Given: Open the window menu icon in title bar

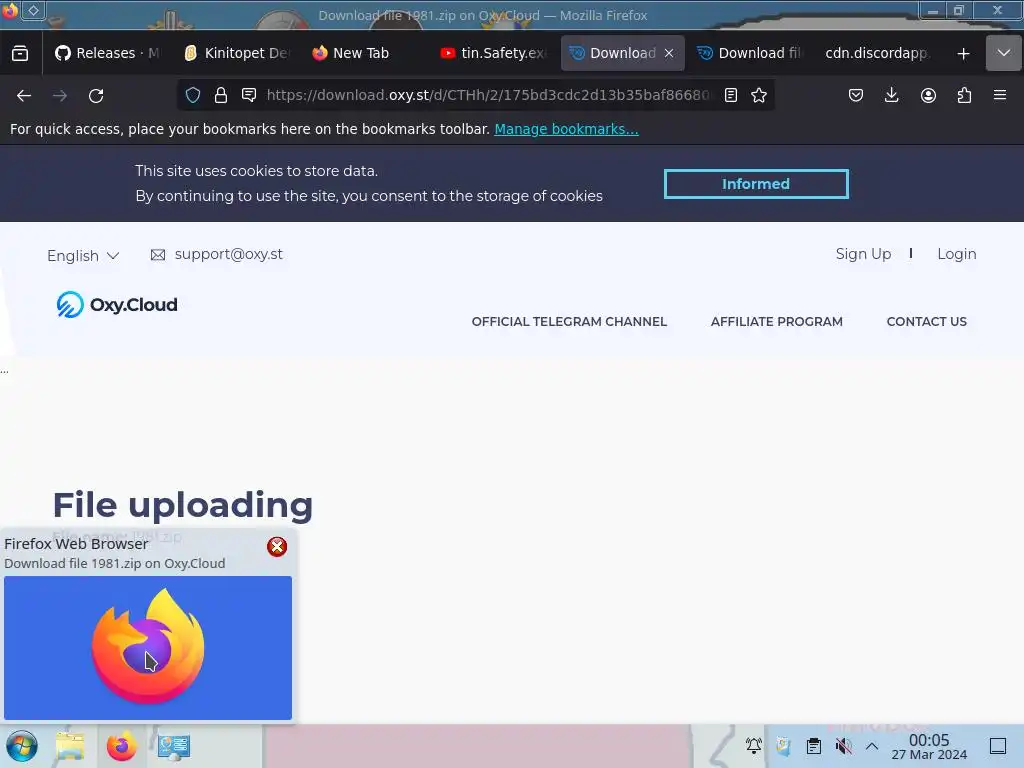Looking at the screenshot, I should point(10,10).
